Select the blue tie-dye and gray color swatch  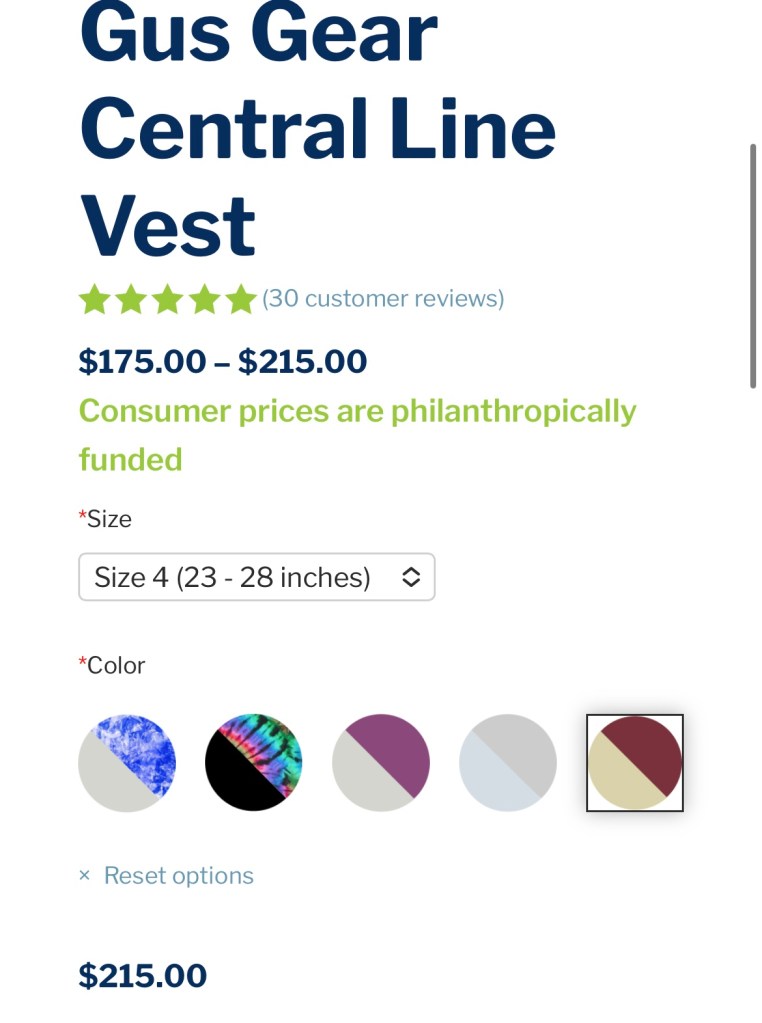127,763
